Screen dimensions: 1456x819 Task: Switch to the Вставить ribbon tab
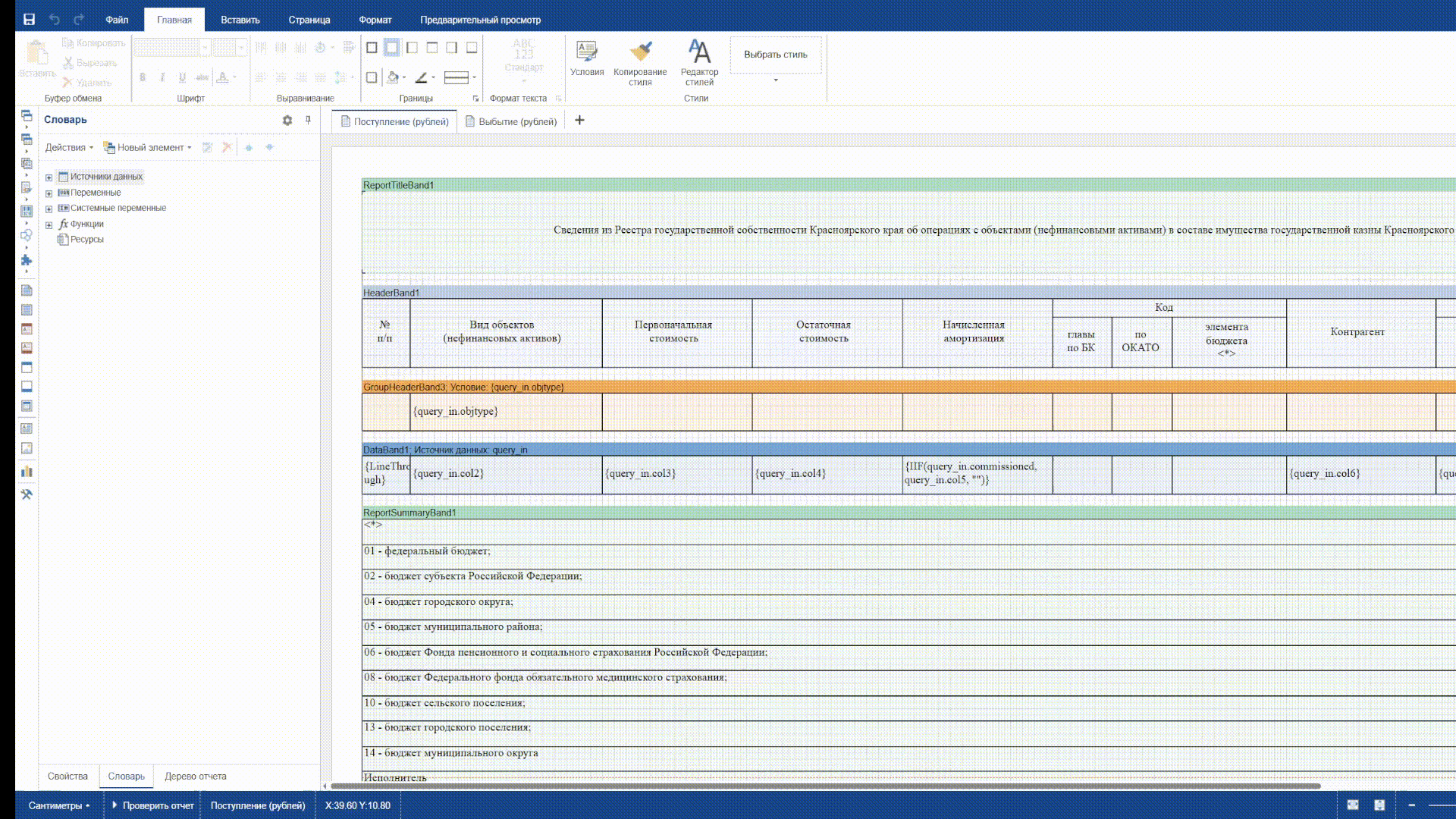click(240, 20)
